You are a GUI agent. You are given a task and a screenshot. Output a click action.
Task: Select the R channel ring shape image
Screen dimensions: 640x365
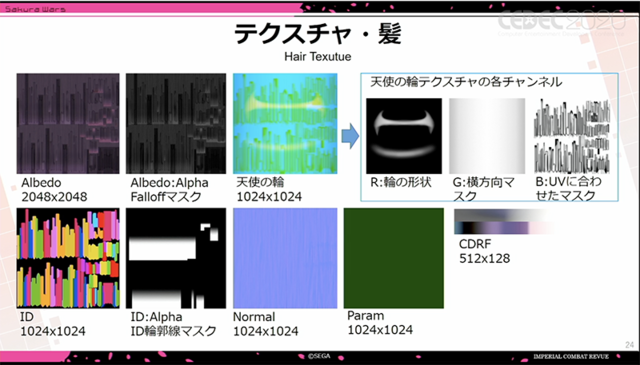click(404, 136)
